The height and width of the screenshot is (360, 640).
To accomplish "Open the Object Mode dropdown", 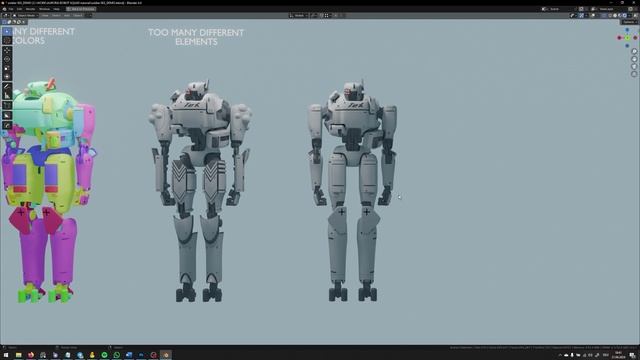I will pyautogui.click(x=25, y=16).
